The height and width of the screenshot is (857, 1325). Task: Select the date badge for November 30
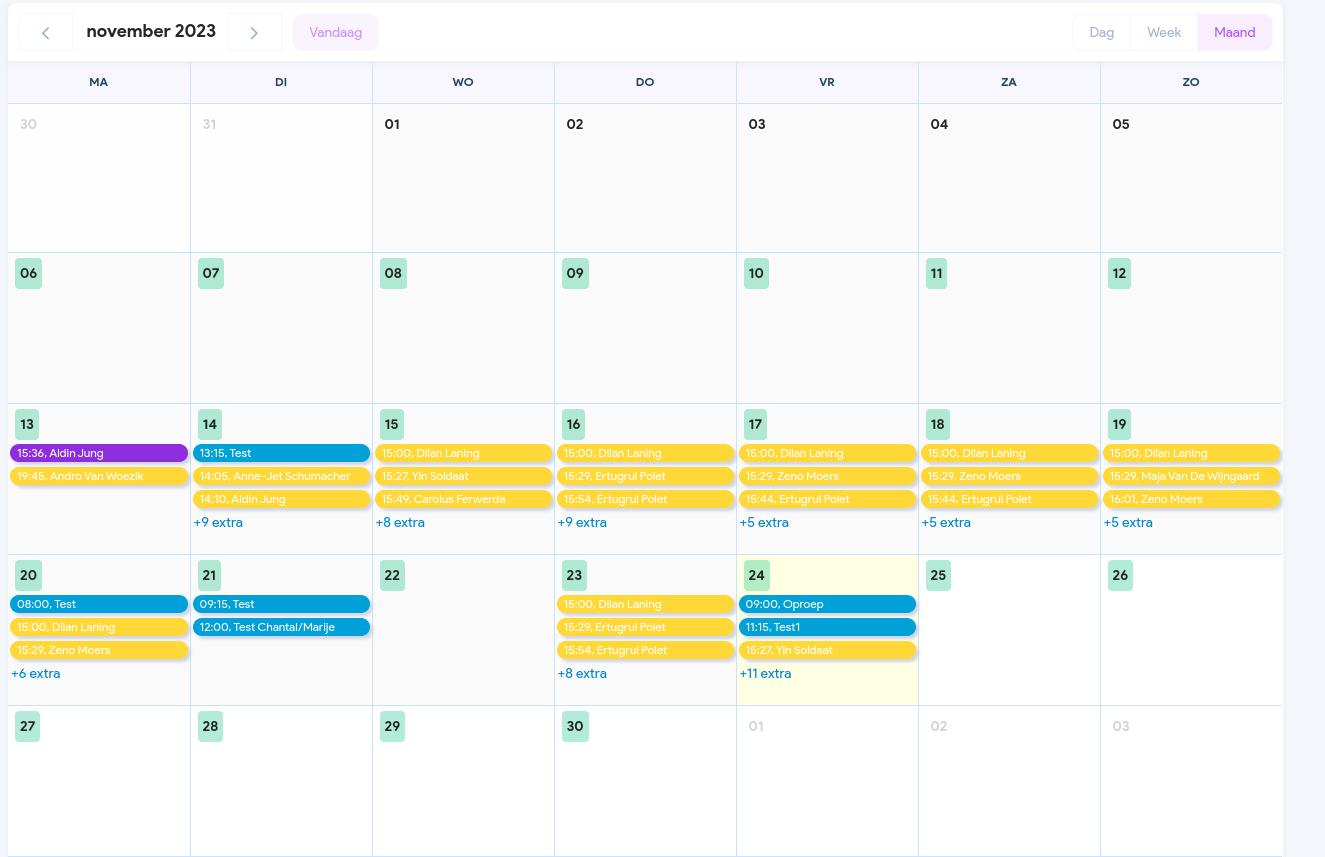tap(575, 726)
